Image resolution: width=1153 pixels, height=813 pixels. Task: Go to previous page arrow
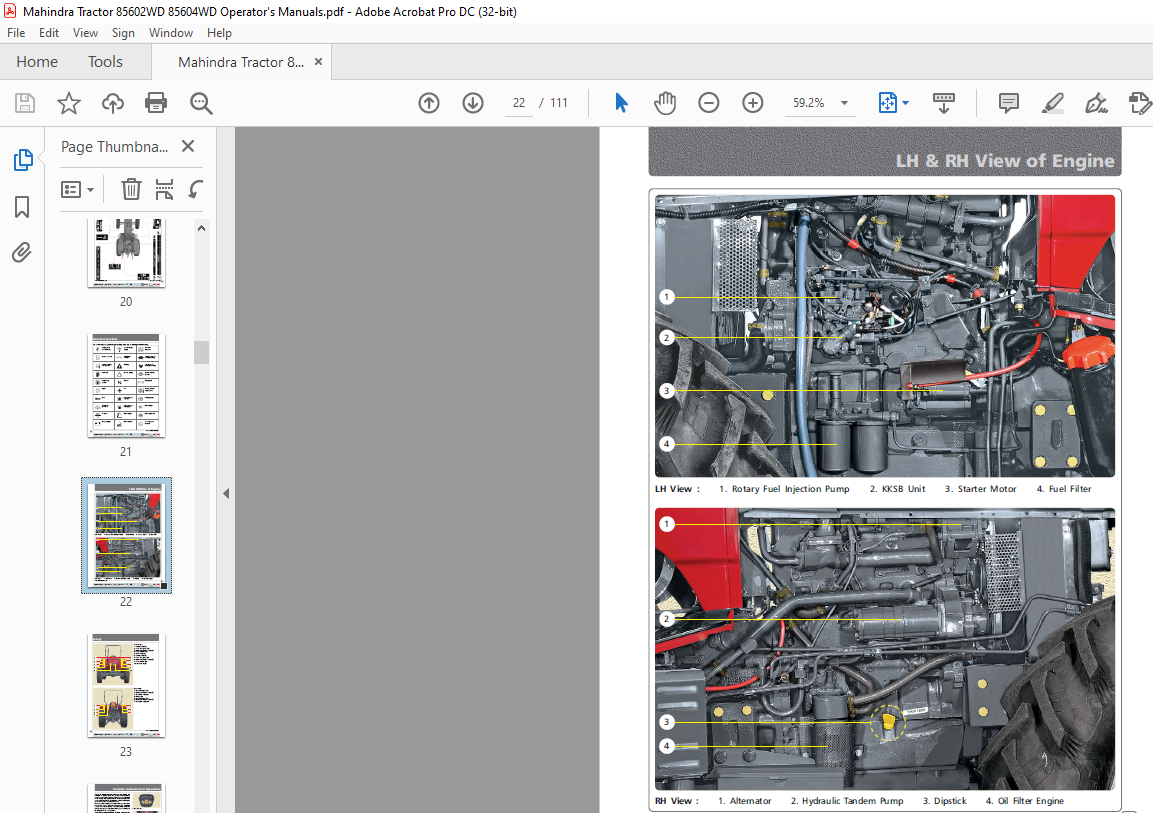(429, 103)
